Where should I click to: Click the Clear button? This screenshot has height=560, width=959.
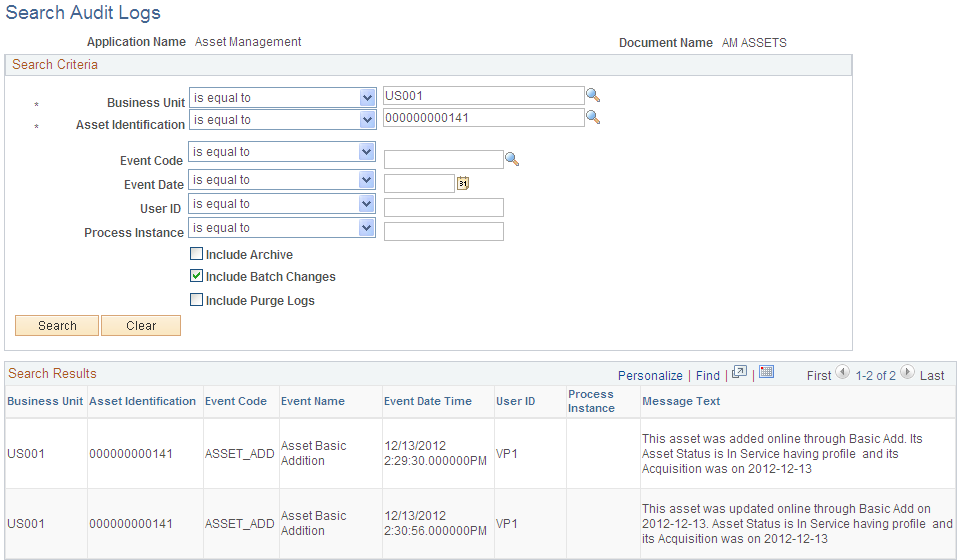(141, 326)
